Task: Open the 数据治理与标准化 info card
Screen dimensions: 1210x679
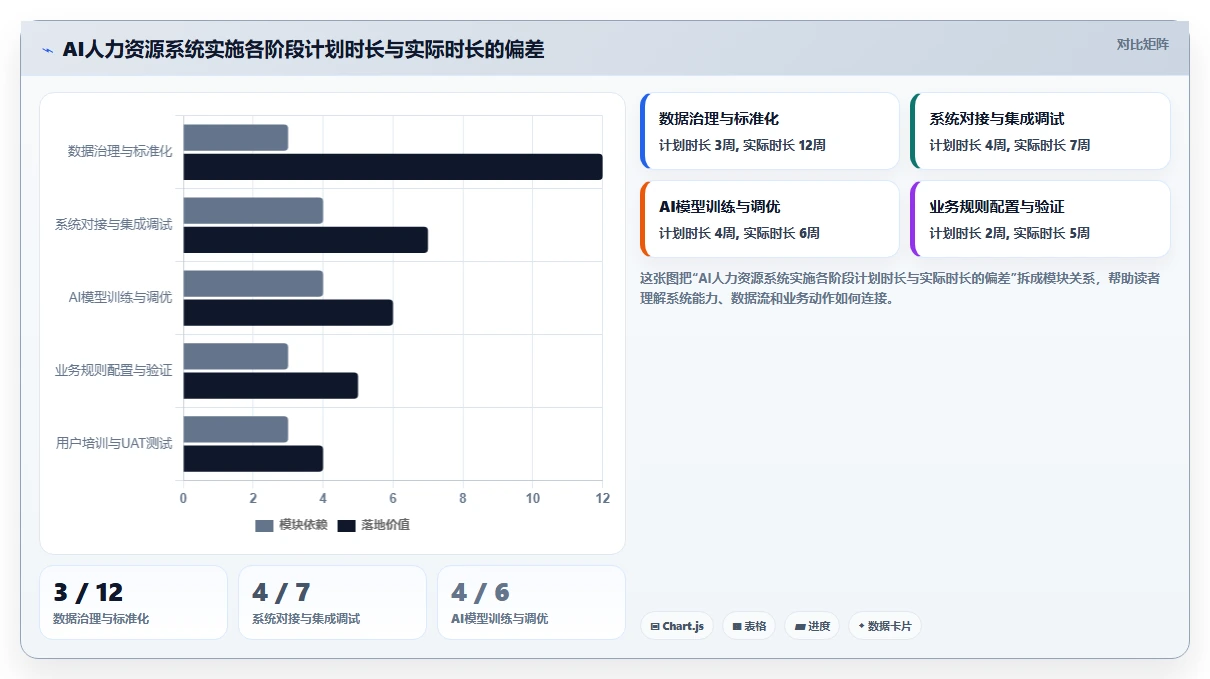Action: click(x=770, y=131)
